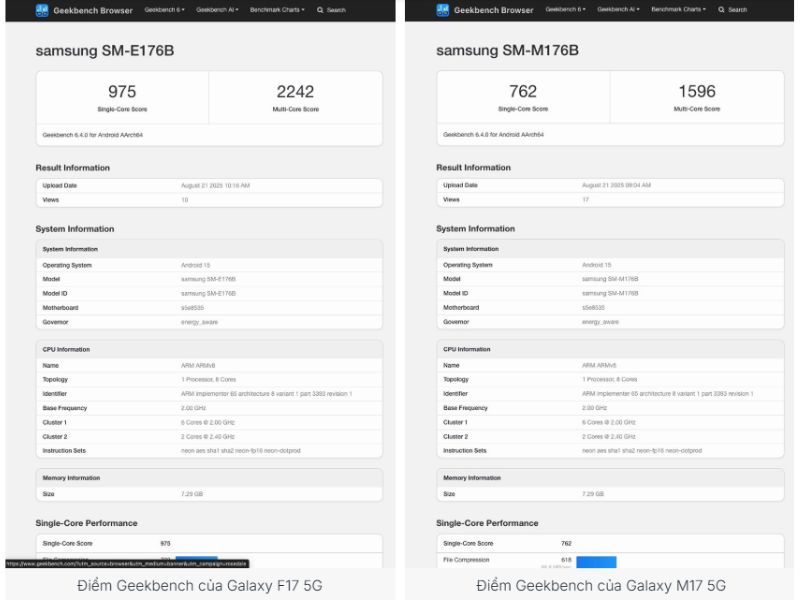Click the Android 15 value in the right page
This screenshot has height=600, width=800.
596,265
